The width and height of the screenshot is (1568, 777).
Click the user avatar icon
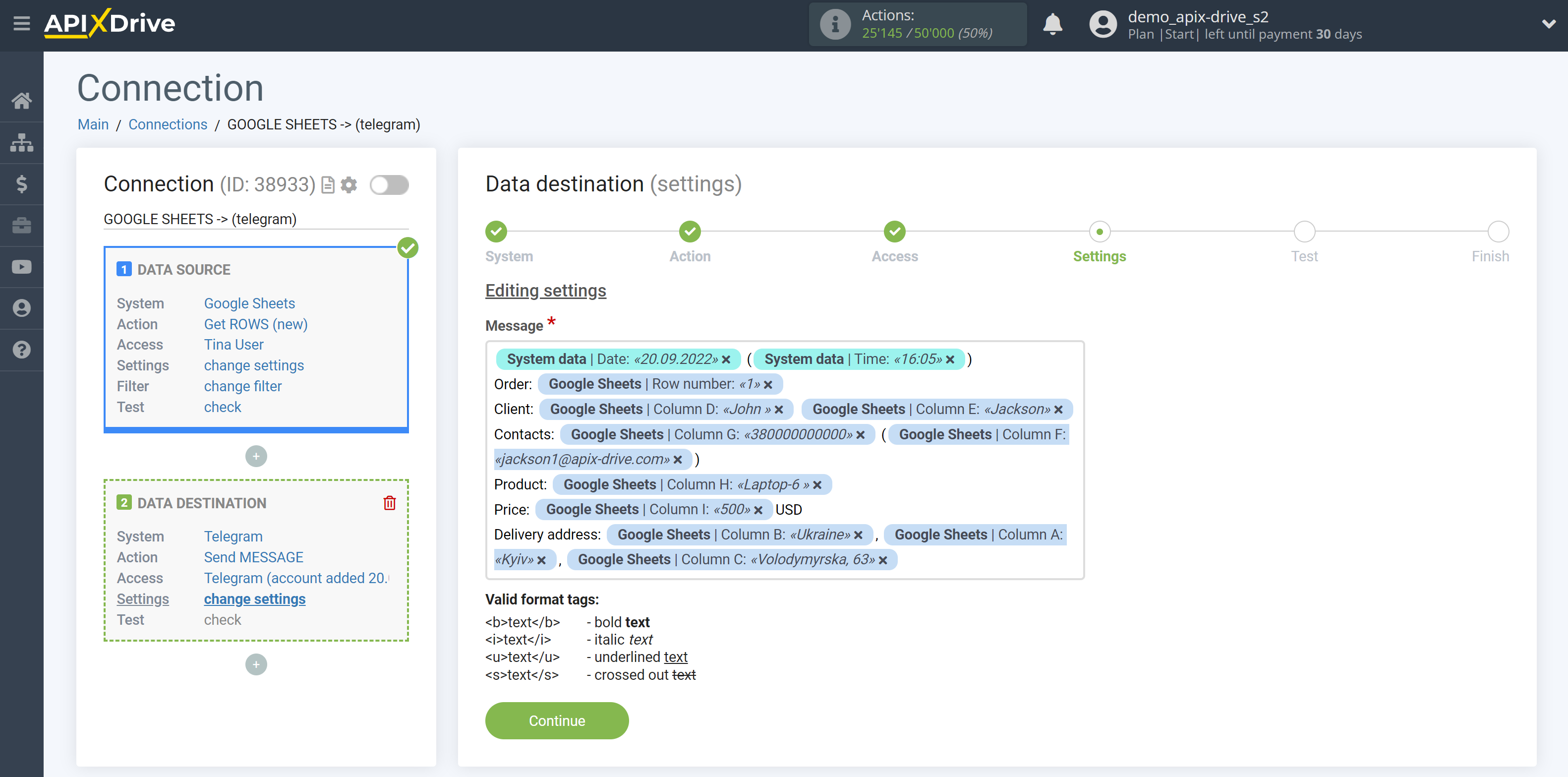[x=1103, y=24]
